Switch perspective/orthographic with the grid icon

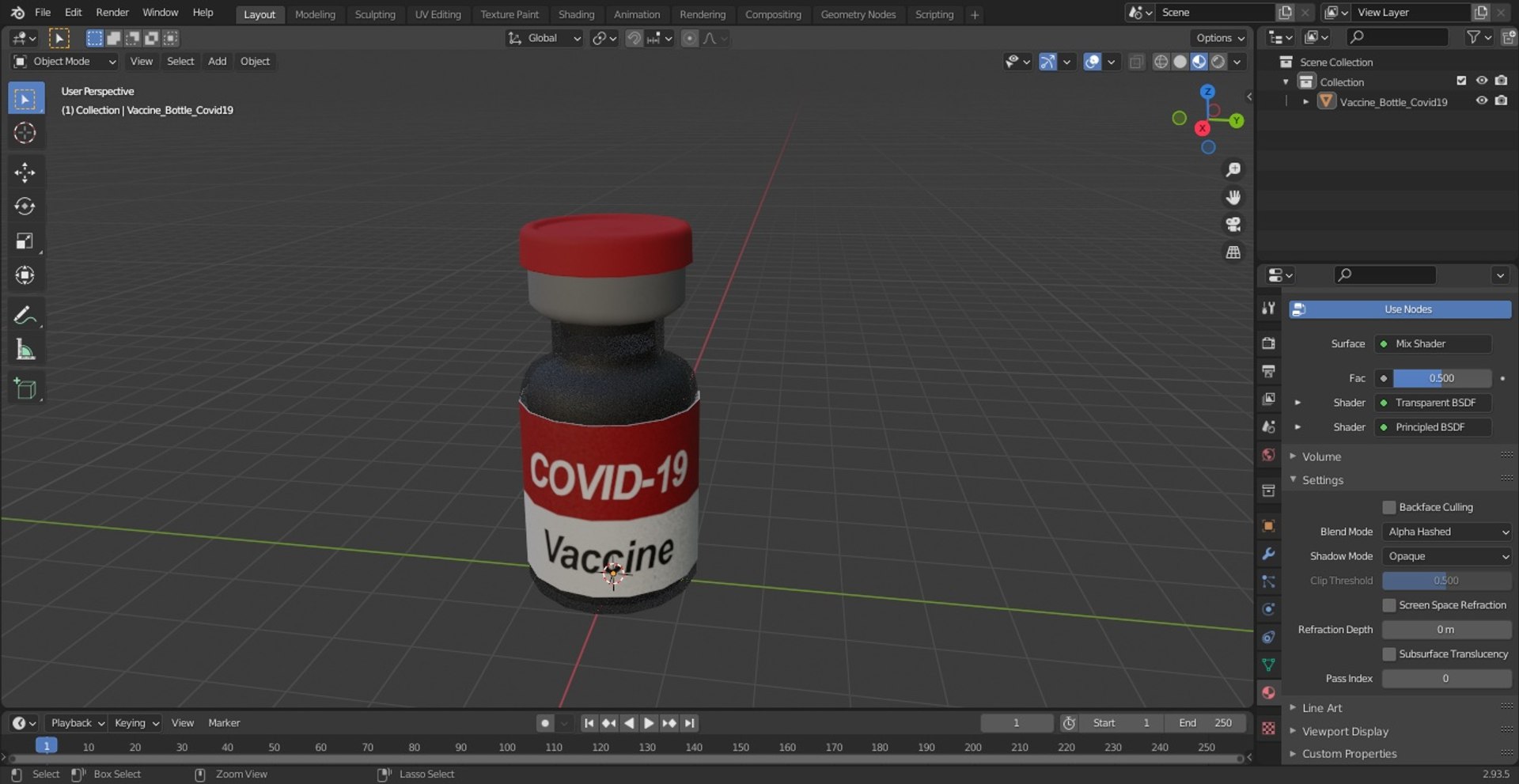click(1233, 252)
